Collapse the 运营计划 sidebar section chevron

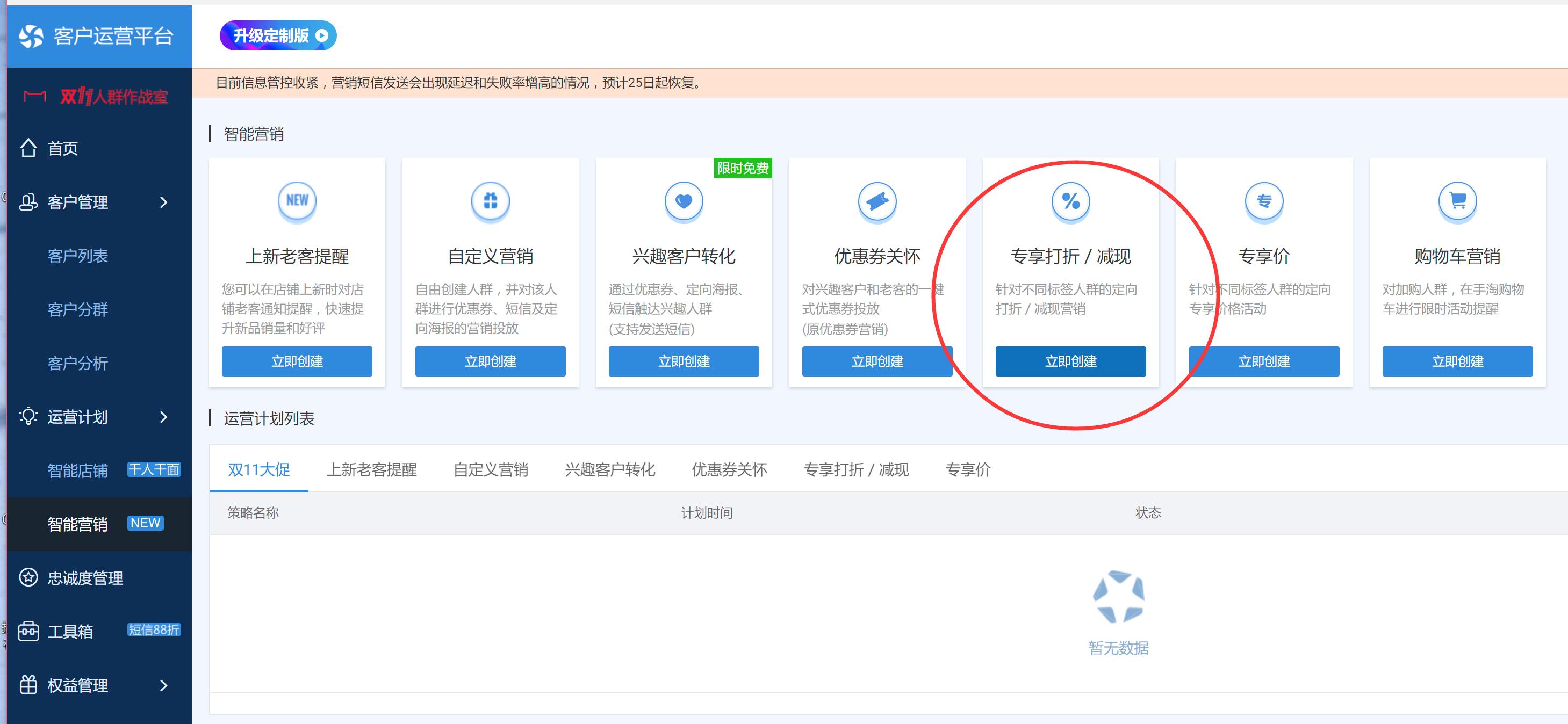(x=163, y=417)
